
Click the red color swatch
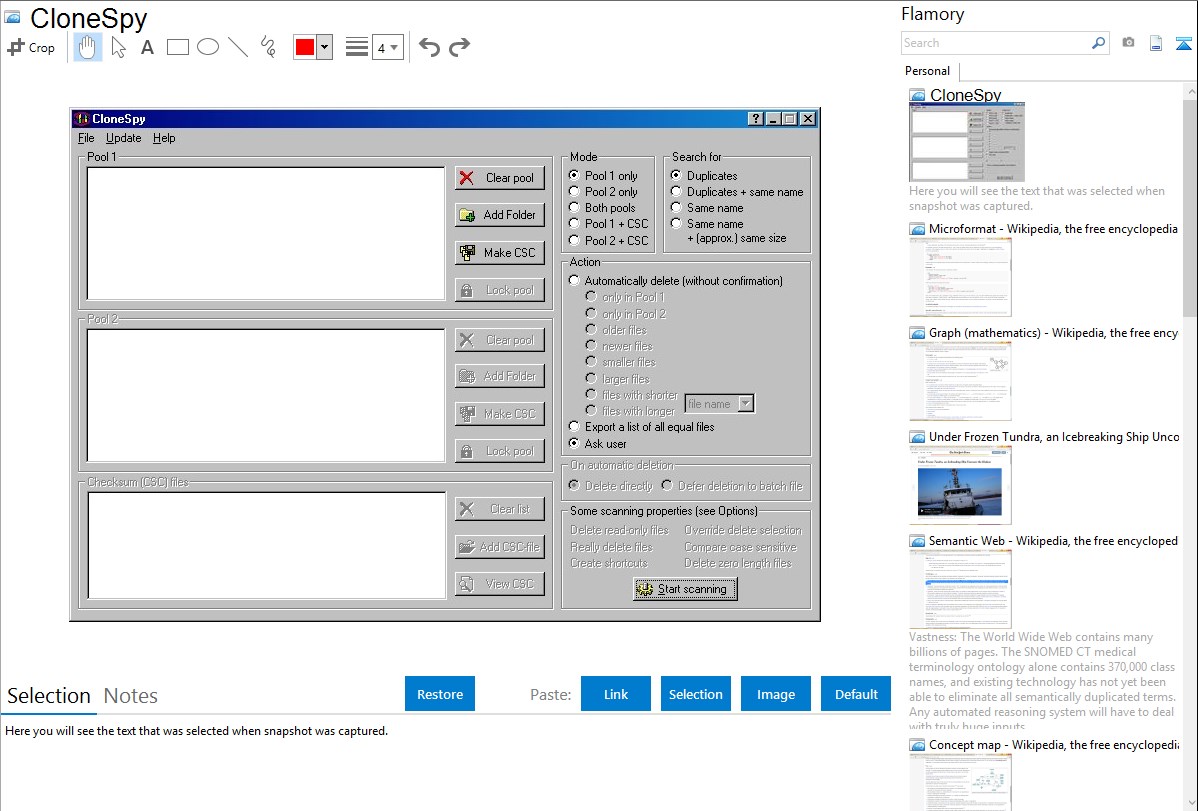coord(304,47)
